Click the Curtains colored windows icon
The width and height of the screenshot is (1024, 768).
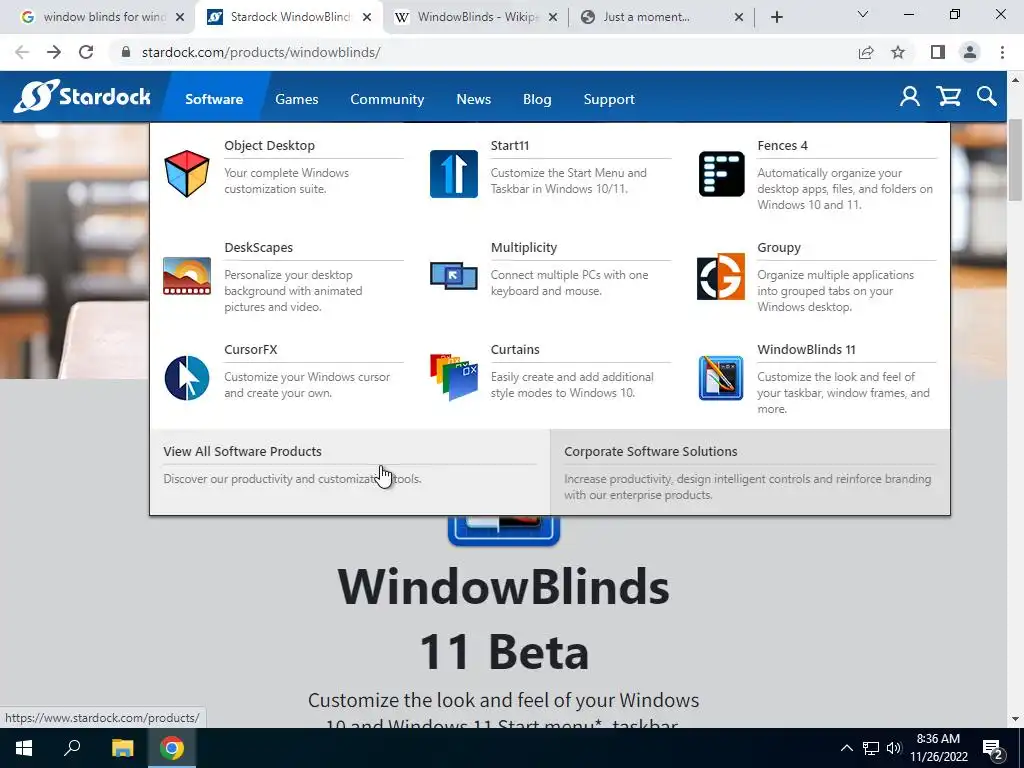click(x=454, y=377)
